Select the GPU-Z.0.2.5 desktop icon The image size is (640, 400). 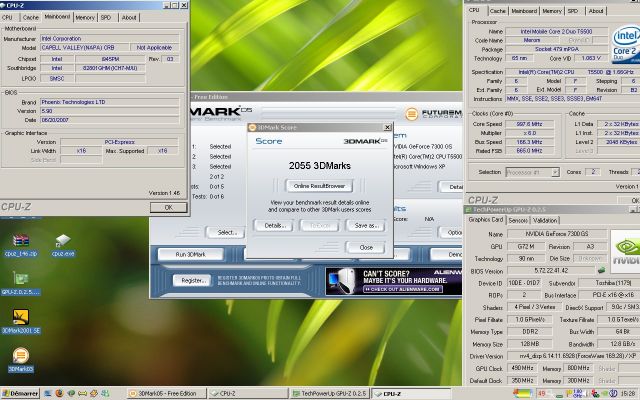coord(20,284)
